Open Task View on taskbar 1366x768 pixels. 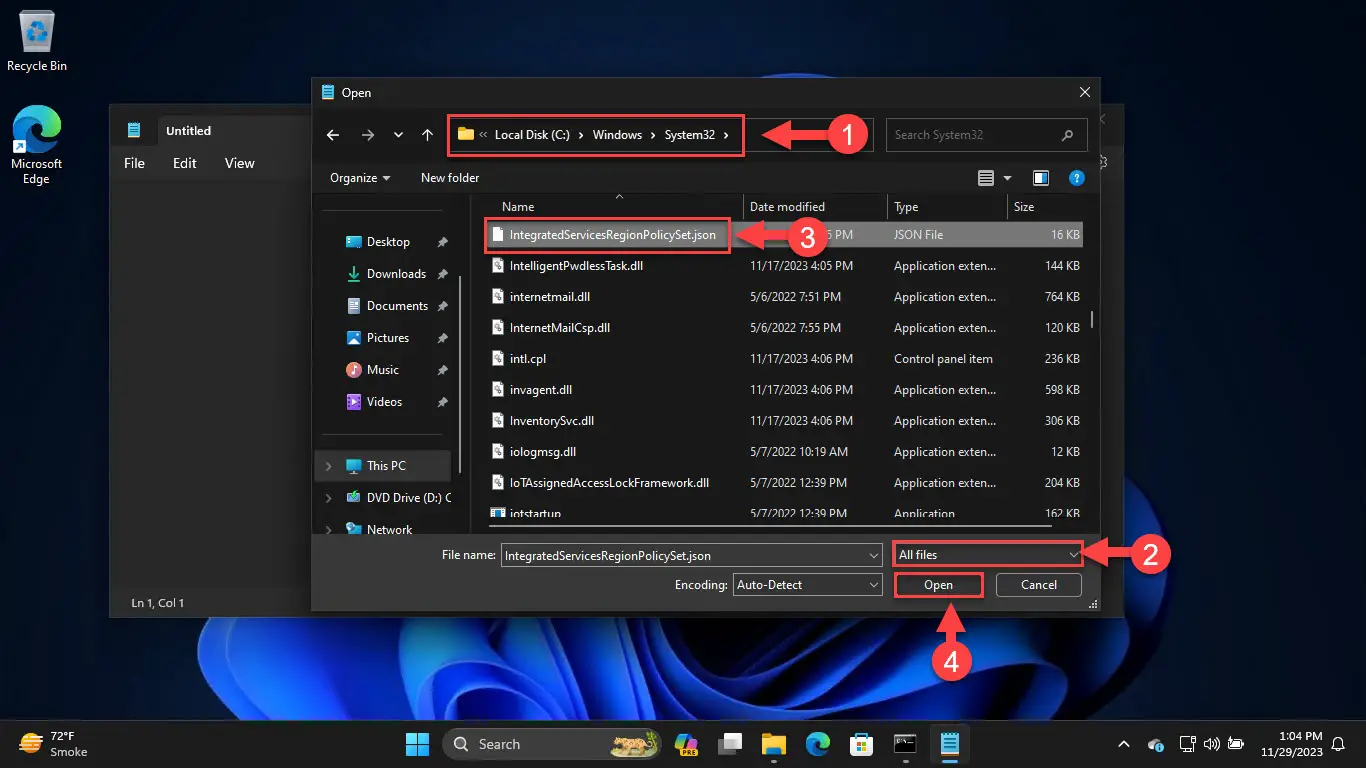pos(731,744)
